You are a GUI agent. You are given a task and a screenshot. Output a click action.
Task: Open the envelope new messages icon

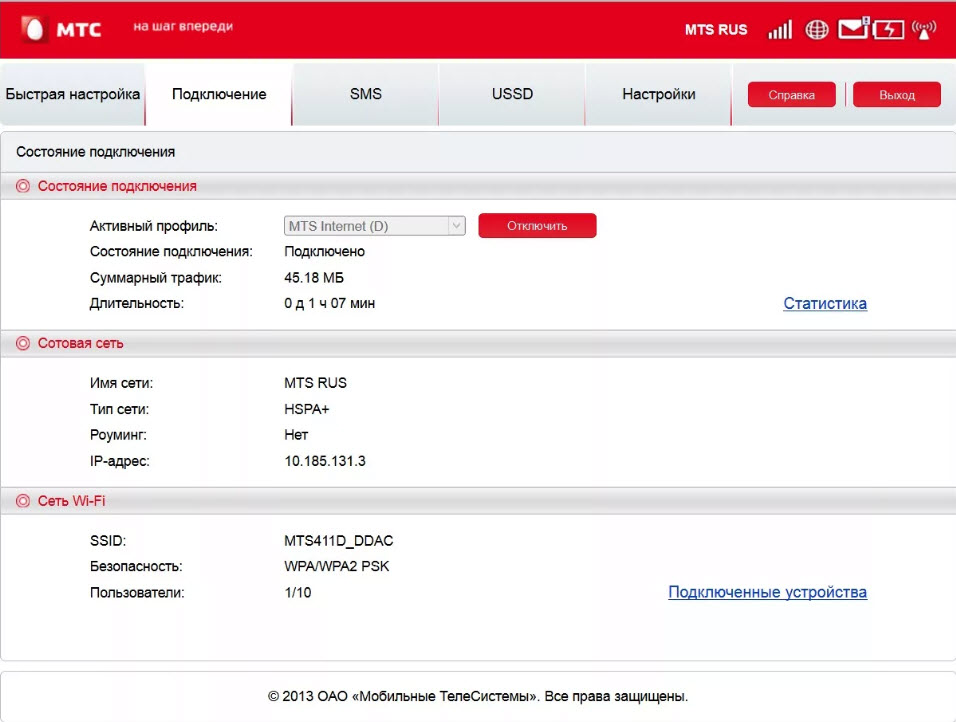853,29
